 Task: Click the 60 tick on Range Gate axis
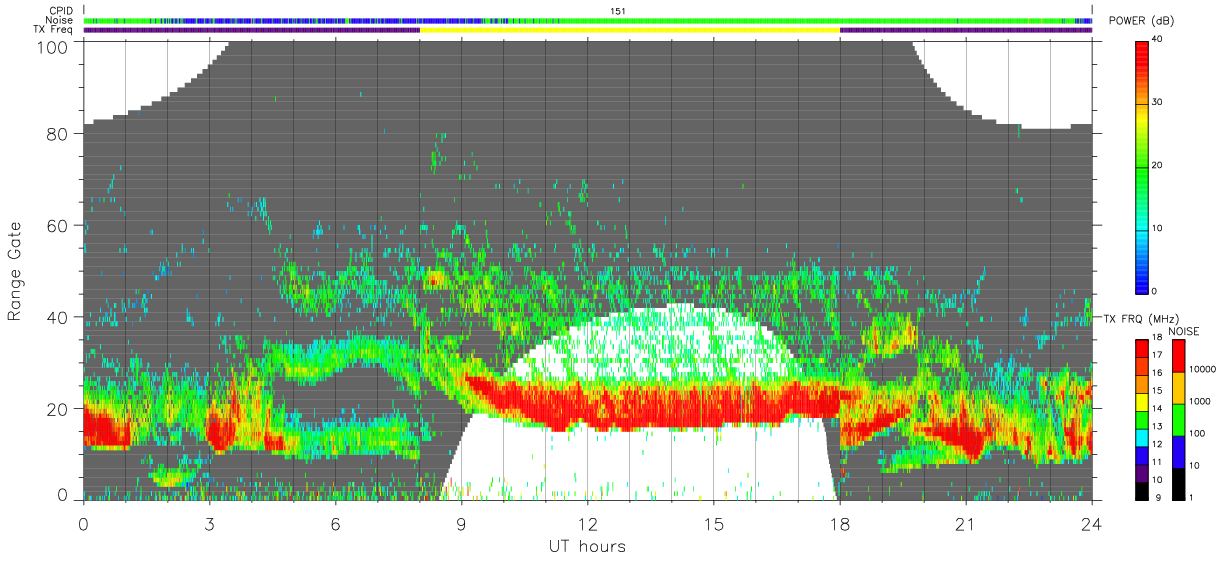(59, 226)
